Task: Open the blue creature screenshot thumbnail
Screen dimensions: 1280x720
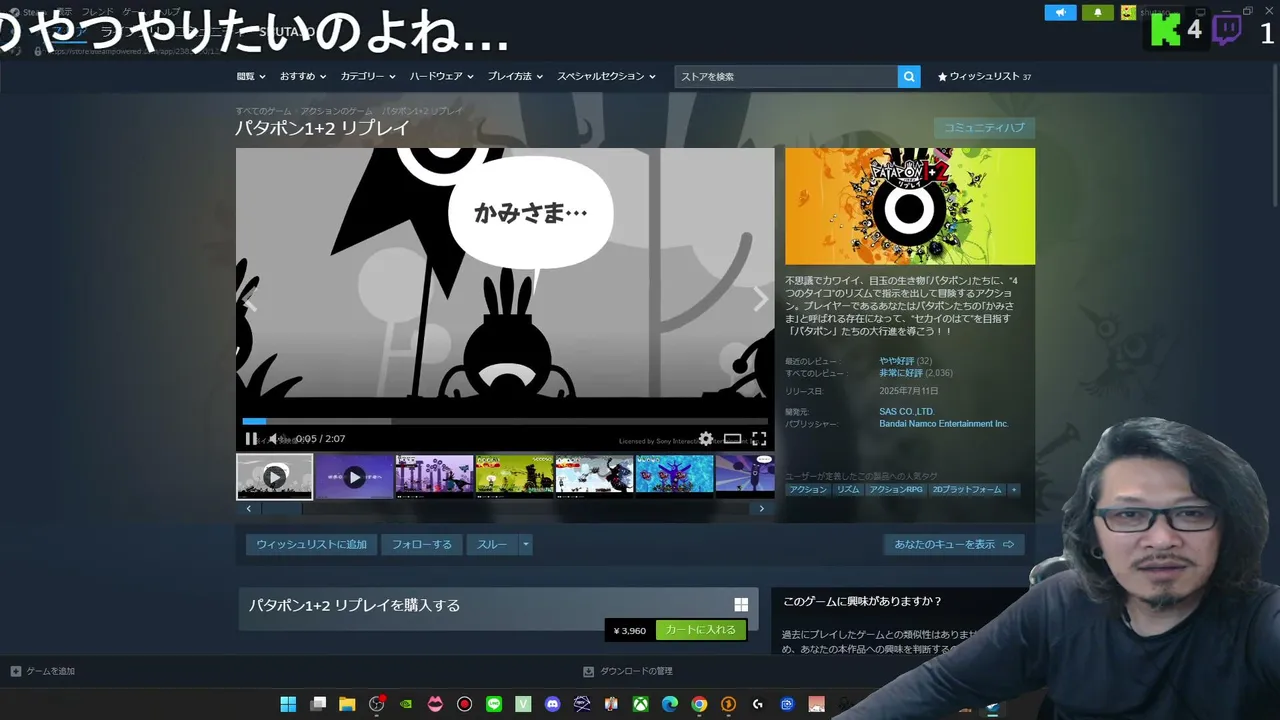Action: tap(674, 477)
